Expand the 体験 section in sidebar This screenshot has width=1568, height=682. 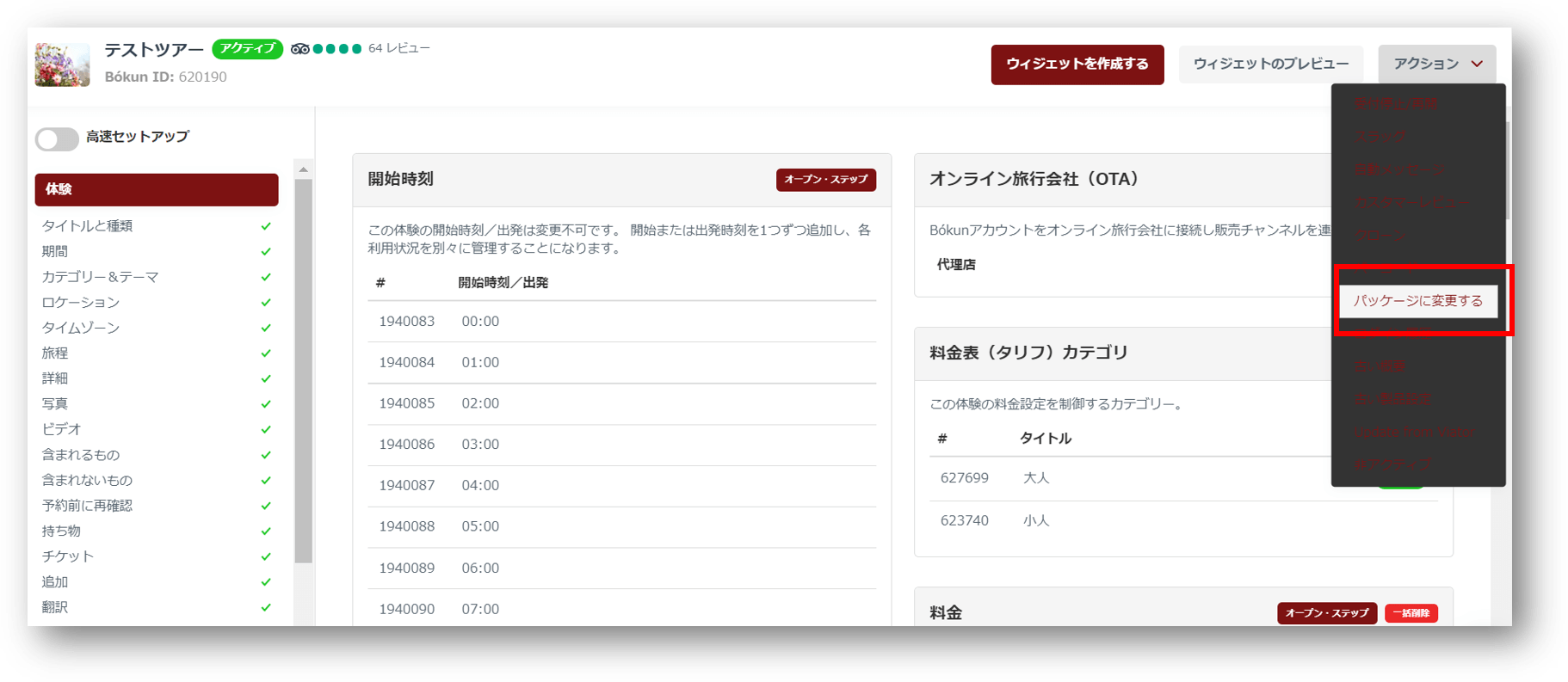tap(157, 190)
